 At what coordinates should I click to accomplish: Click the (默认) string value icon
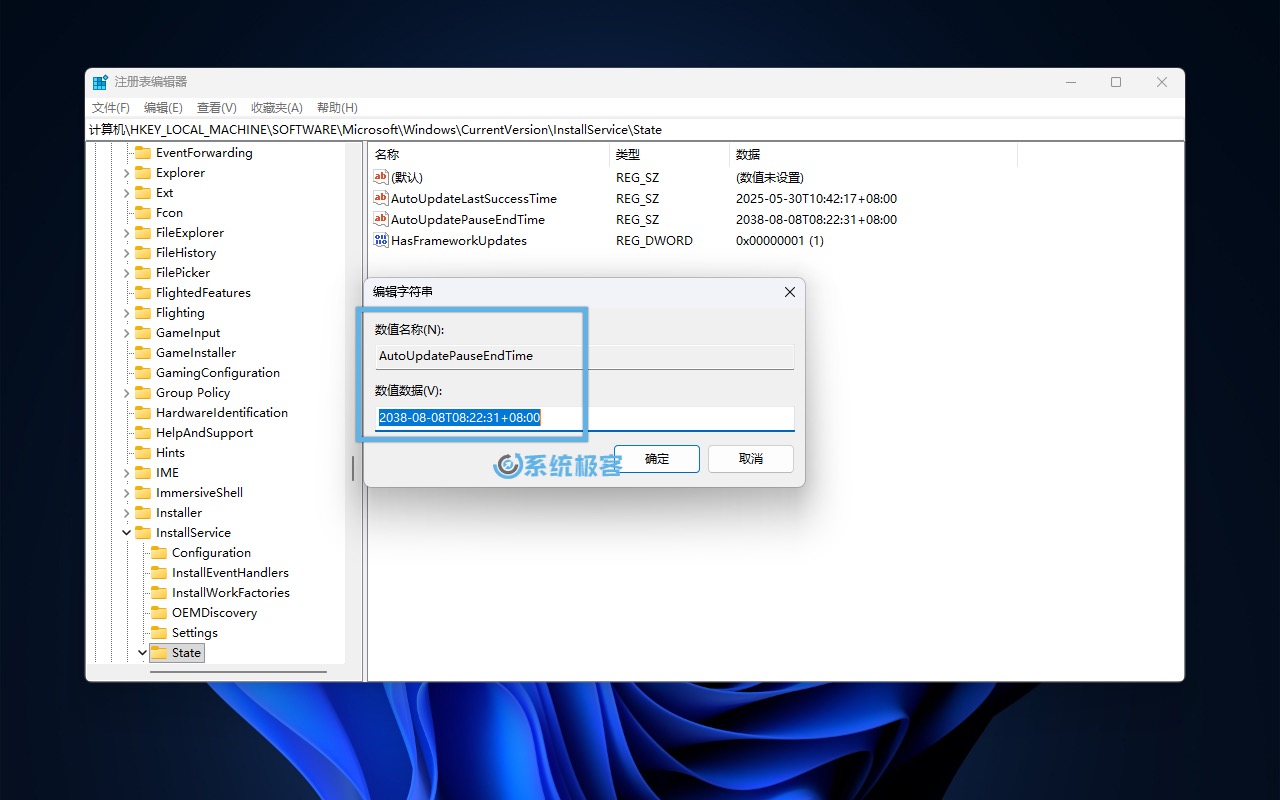(380, 177)
